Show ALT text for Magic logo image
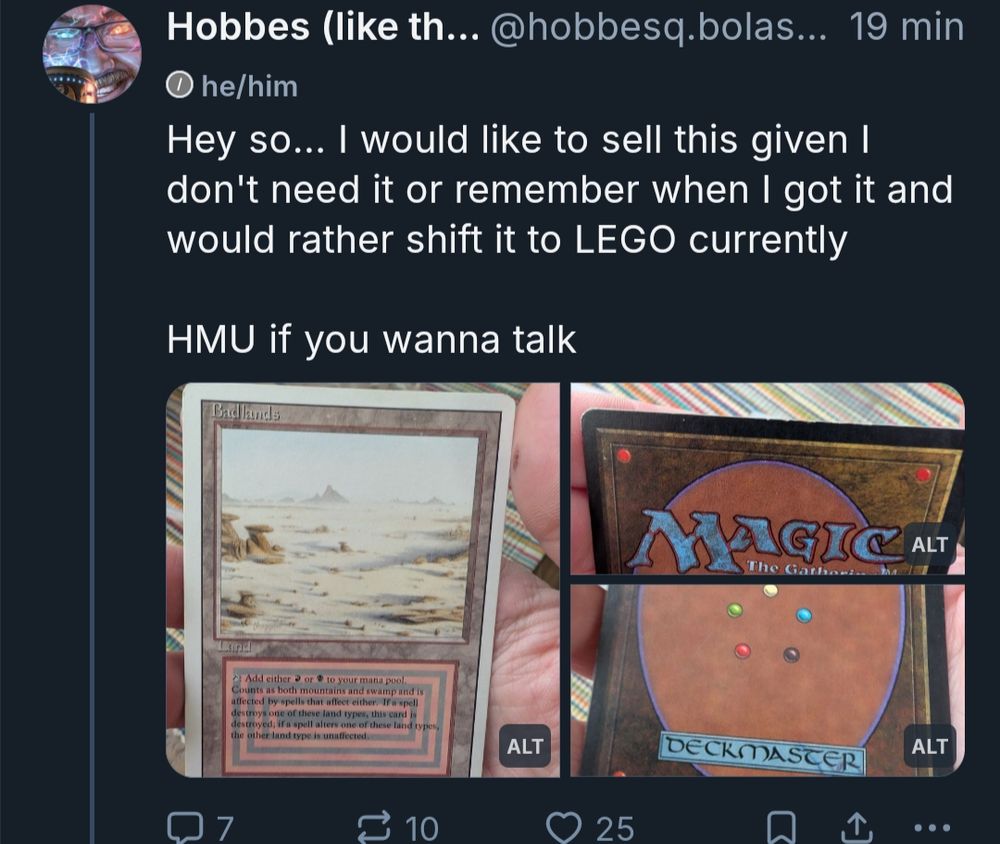This screenshot has height=844, width=1000. click(929, 544)
